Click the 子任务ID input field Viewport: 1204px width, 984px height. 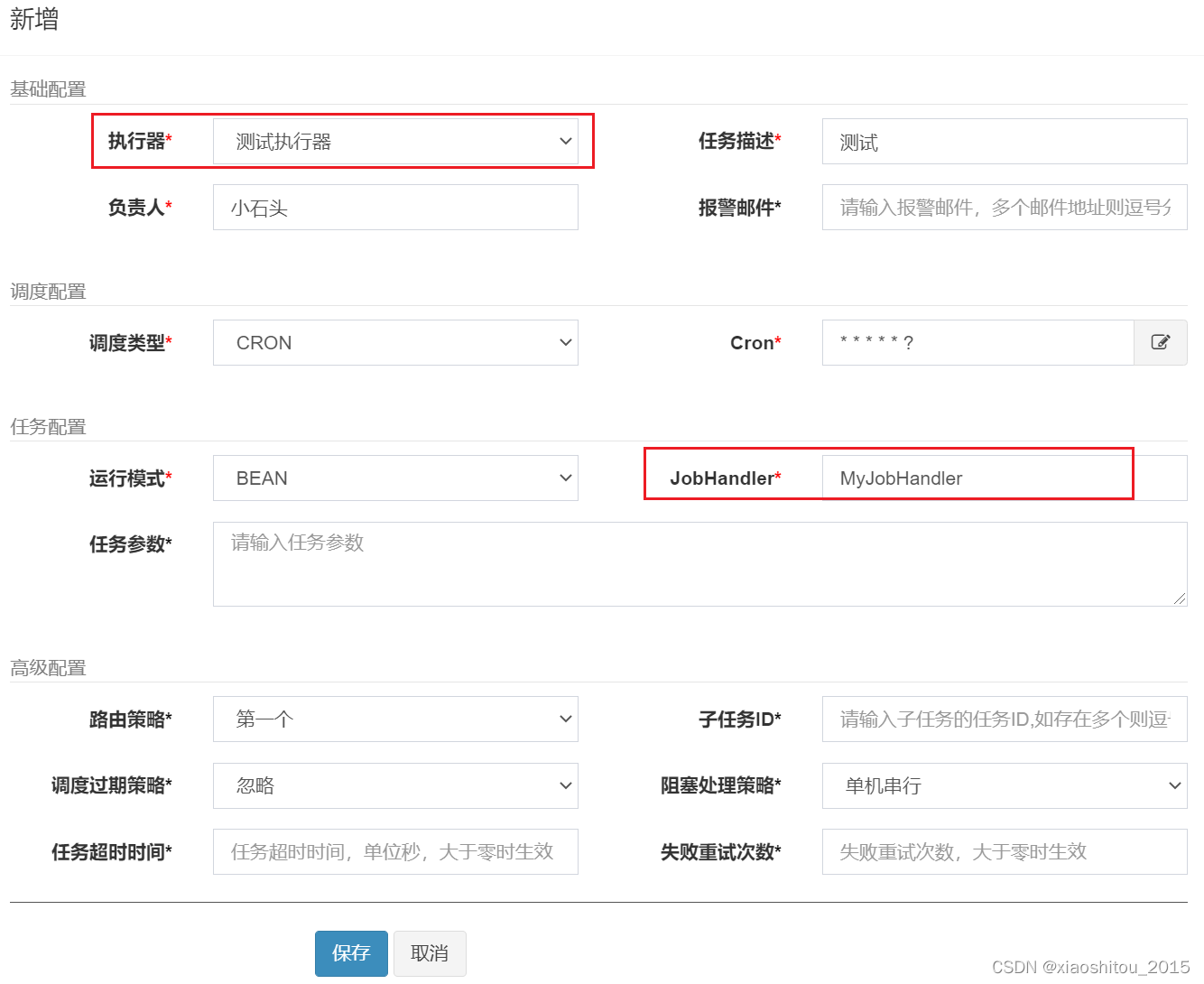pyautogui.click(x=1005, y=719)
